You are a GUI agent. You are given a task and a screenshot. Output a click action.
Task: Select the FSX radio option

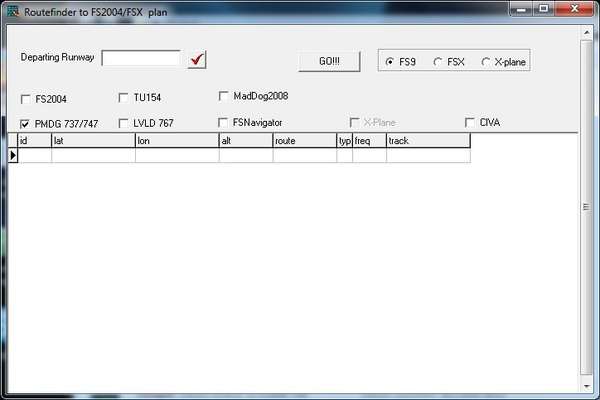438,62
